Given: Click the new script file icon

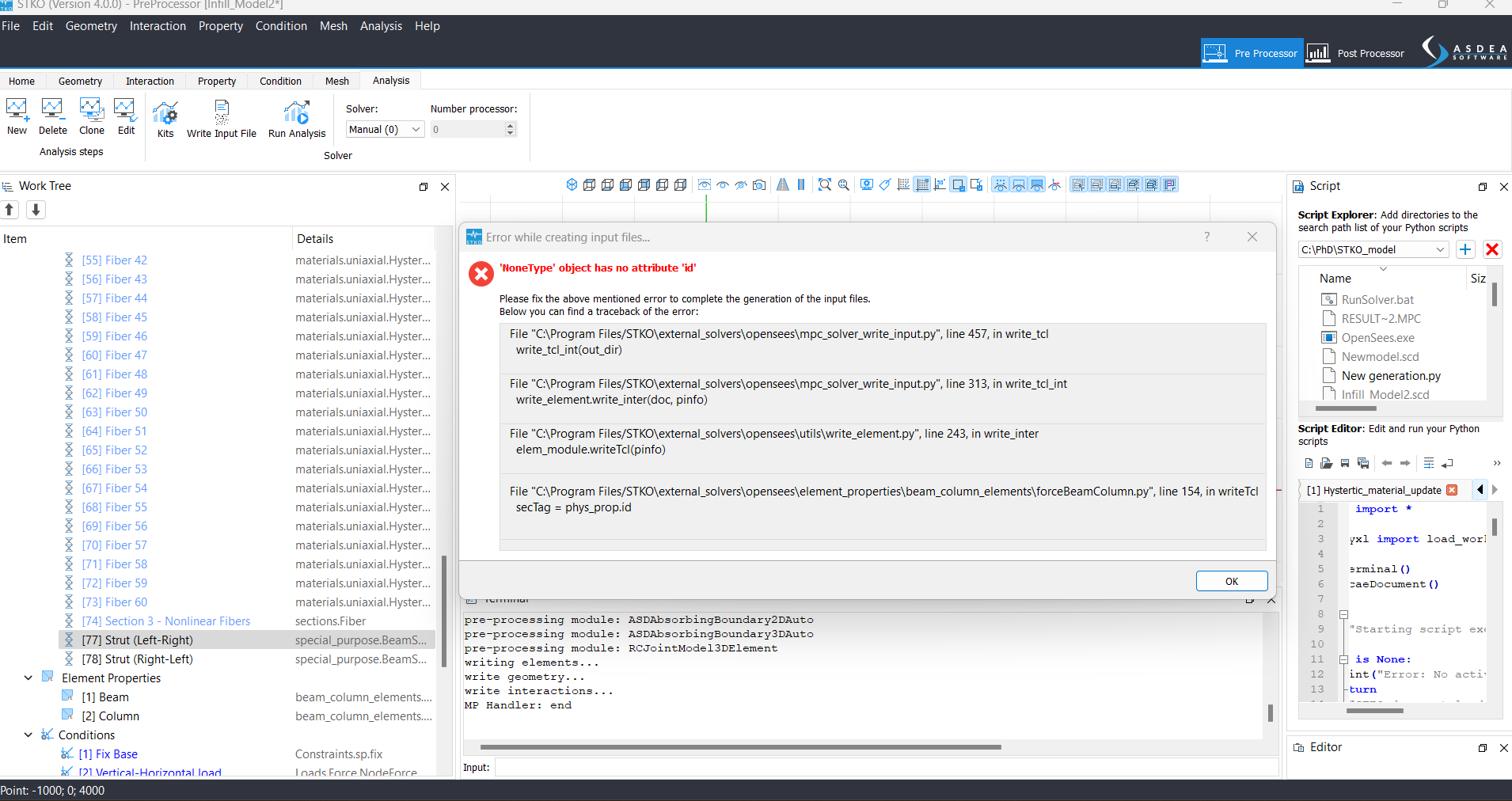Looking at the screenshot, I should 1309,463.
